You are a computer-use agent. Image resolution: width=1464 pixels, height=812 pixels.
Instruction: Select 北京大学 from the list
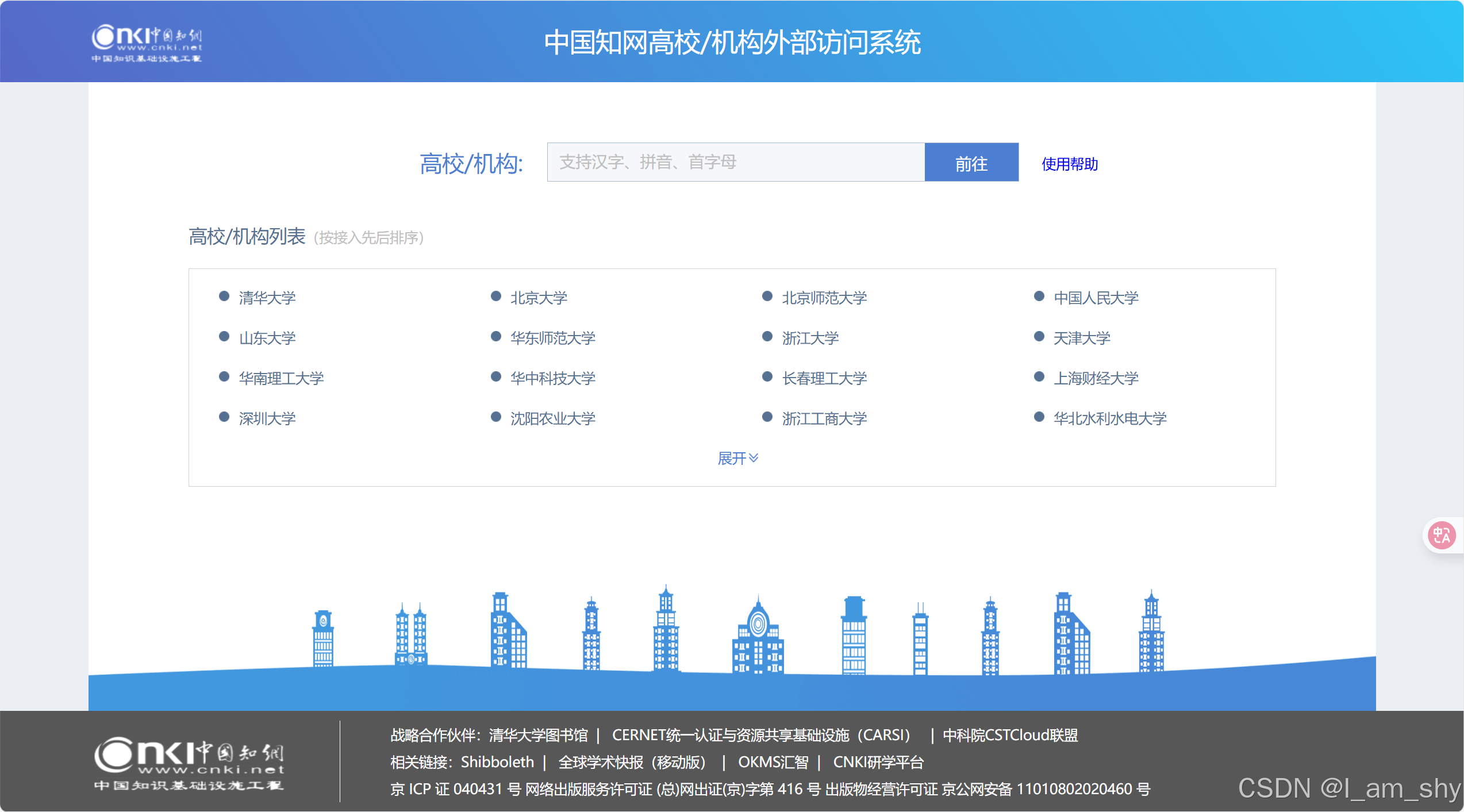(539, 298)
